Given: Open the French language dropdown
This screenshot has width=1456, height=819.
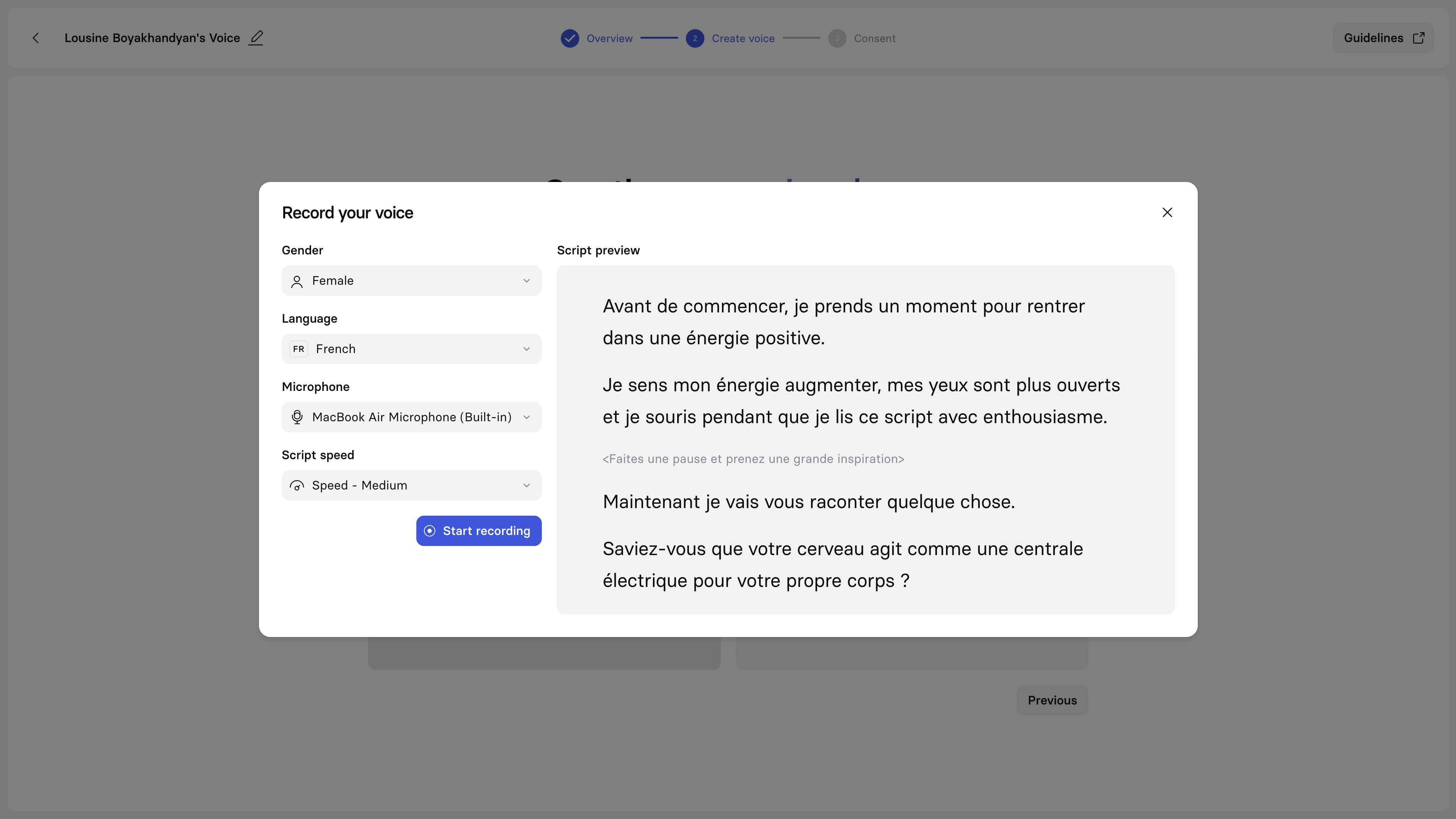Looking at the screenshot, I should pyautogui.click(x=411, y=349).
